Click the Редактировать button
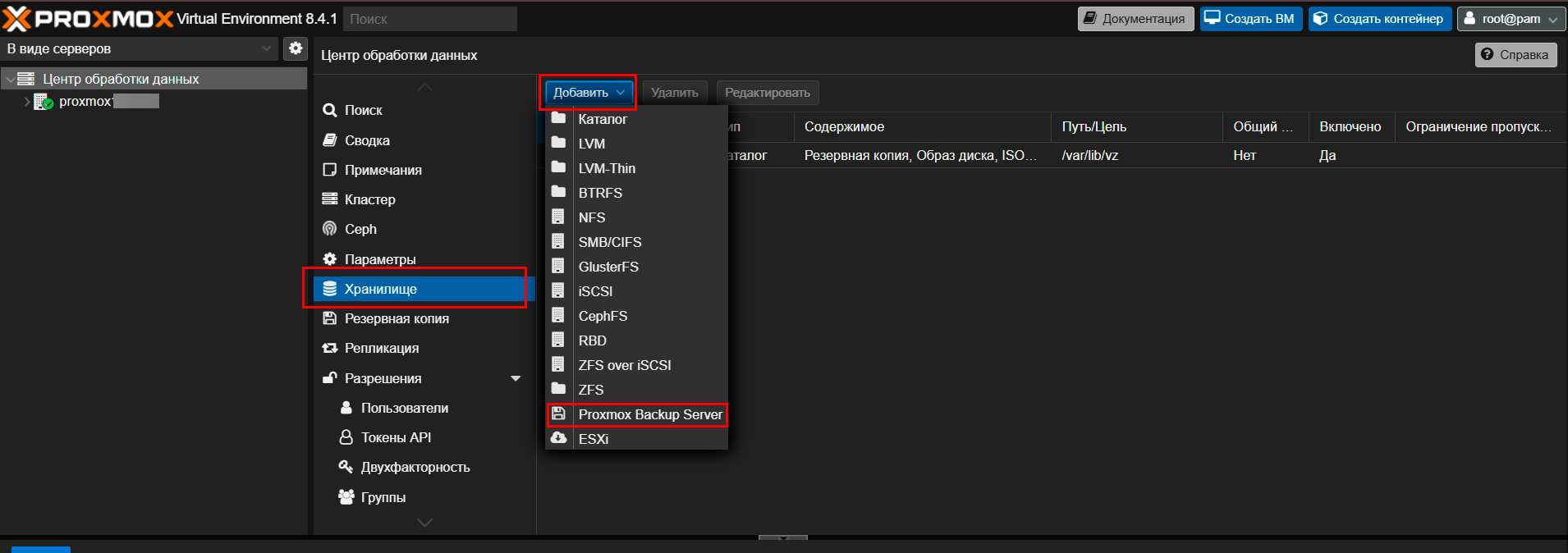Screen dimensions: 1568x553 click(767, 93)
